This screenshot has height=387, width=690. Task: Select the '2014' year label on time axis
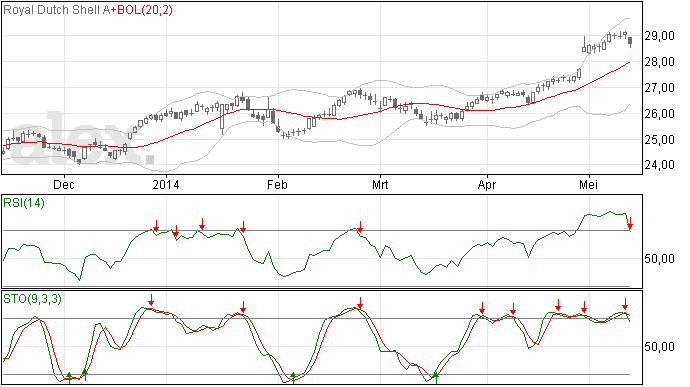166,184
